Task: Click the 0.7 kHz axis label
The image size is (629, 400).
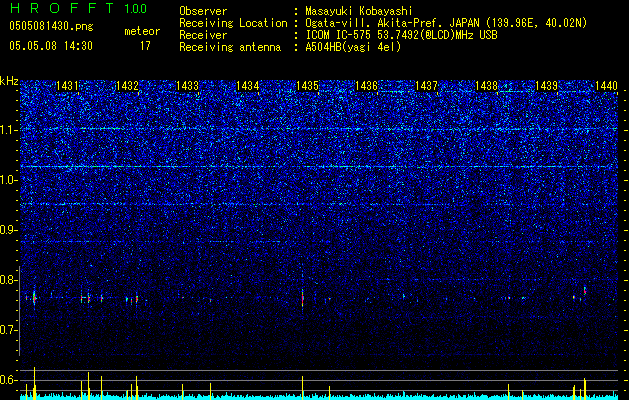Action: (9, 330)
